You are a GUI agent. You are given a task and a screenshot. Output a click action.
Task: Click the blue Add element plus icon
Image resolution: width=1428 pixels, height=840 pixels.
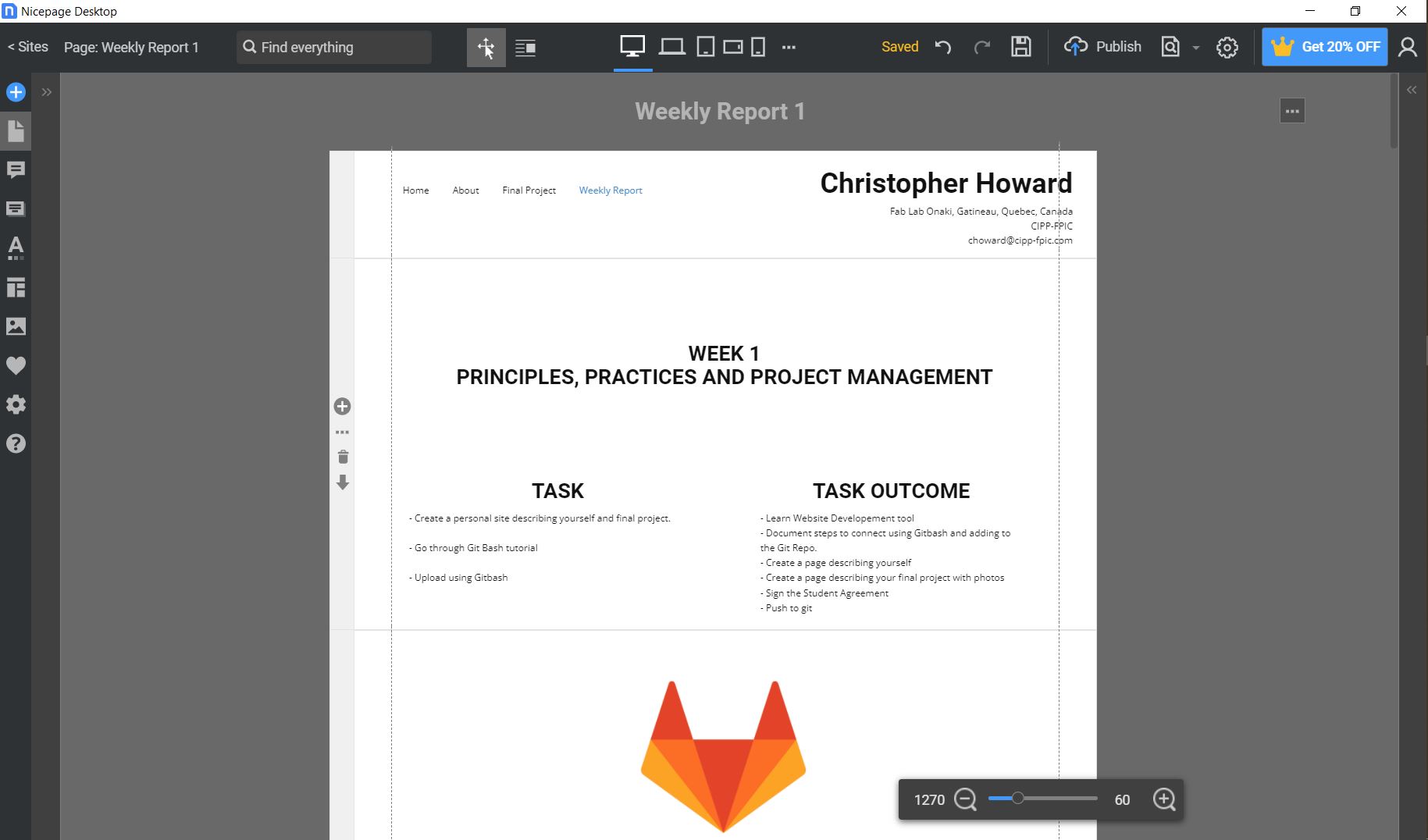(16, 92)
